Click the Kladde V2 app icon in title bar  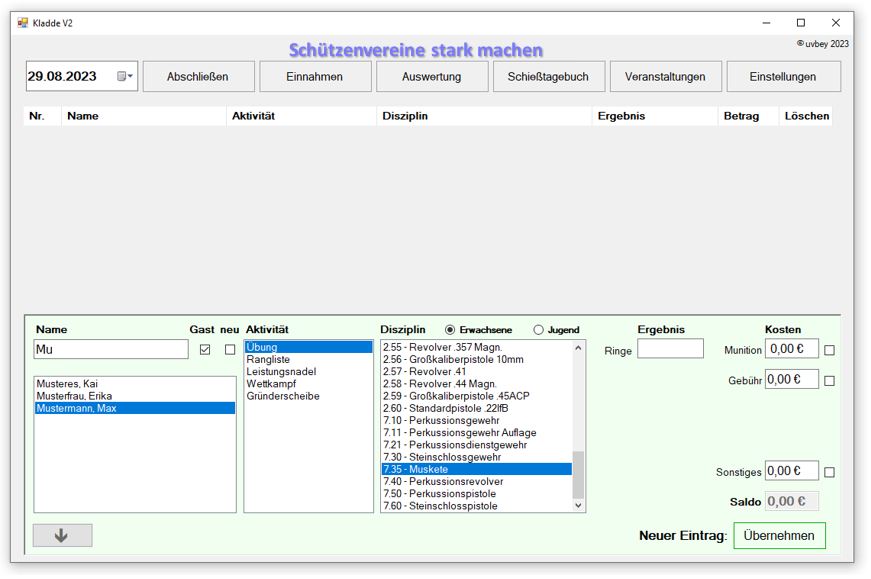(23, 23)
